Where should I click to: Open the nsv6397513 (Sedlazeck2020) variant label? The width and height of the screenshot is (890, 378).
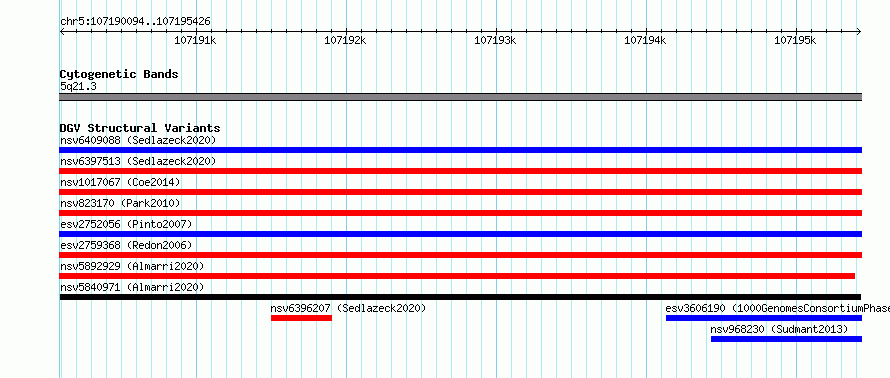[138, 161]
